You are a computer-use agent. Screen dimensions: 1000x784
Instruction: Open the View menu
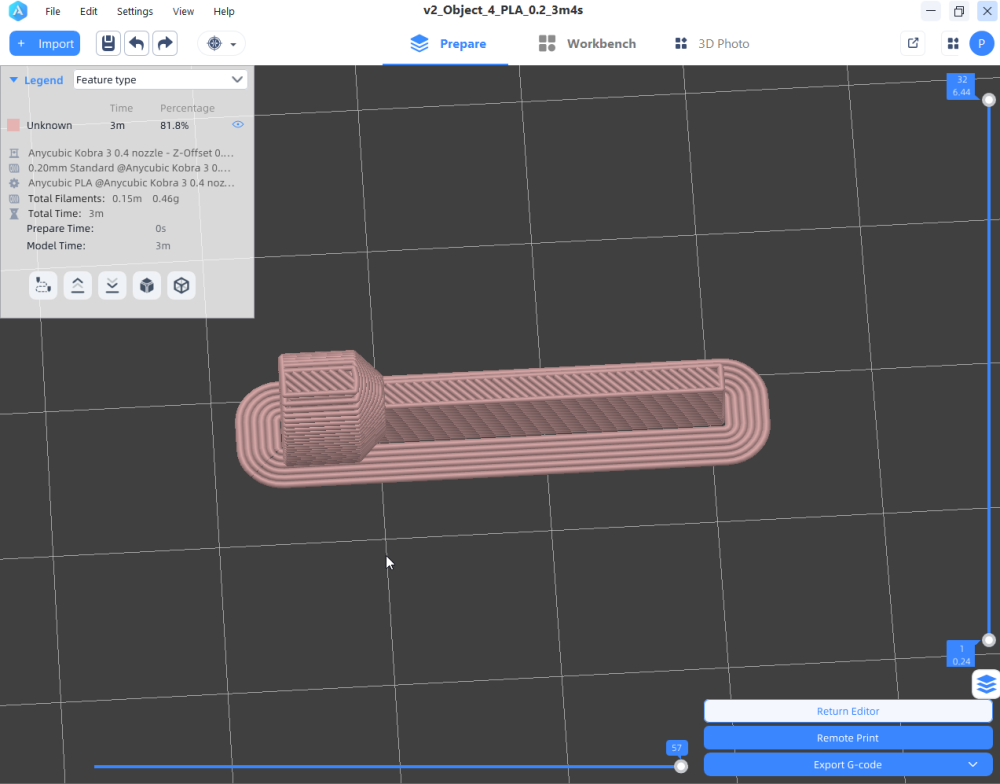coord(183,11)
